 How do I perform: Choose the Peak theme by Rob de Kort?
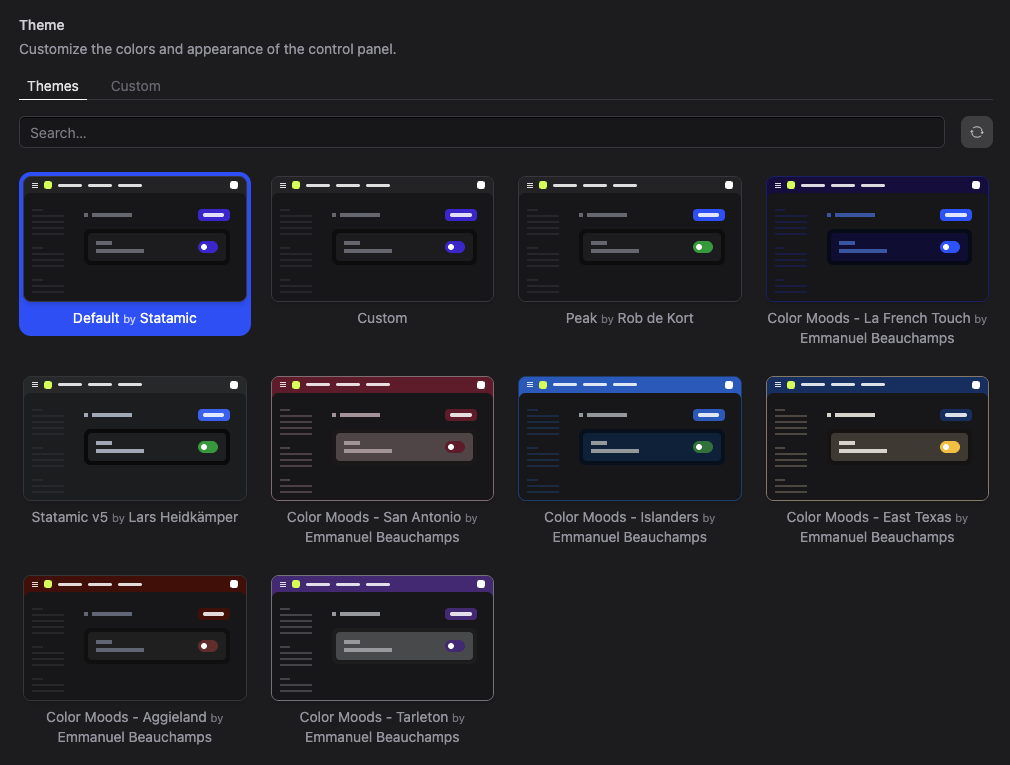[x=629, y=238]
